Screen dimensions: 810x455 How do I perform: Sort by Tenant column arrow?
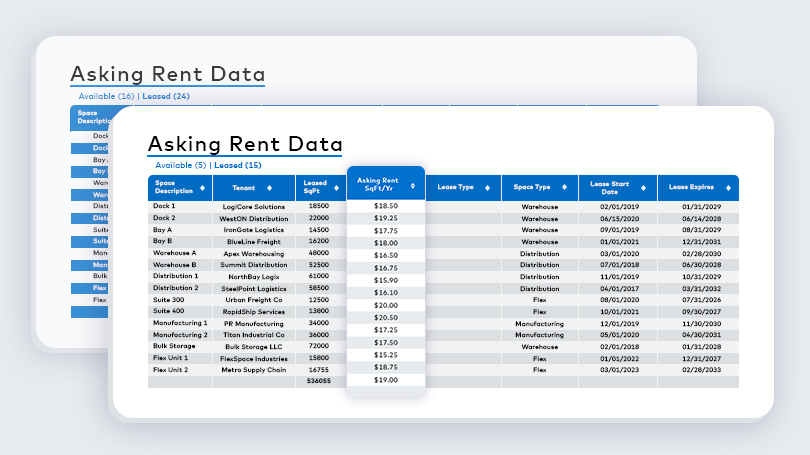(269, 188)
